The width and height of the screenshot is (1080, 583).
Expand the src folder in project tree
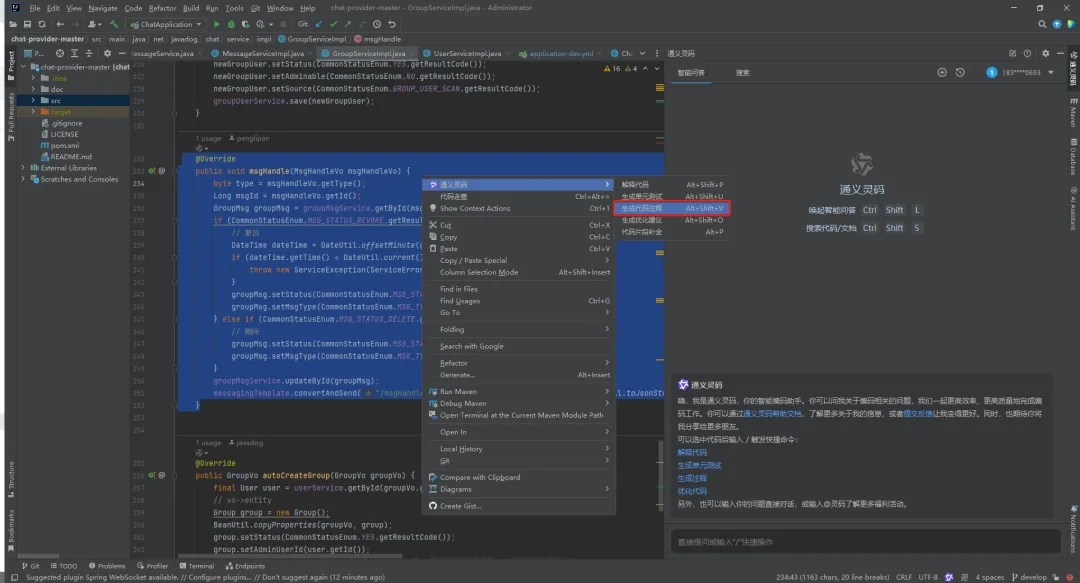point(33,101)
